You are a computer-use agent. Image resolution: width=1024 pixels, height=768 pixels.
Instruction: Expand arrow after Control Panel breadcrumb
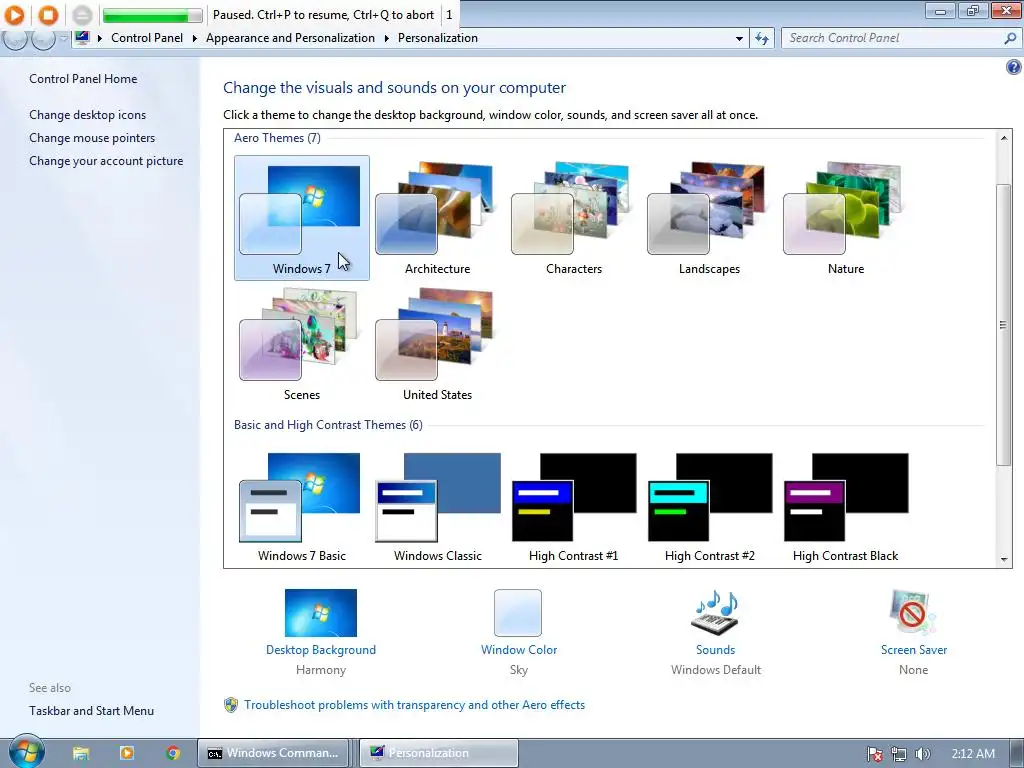[195, 39]
